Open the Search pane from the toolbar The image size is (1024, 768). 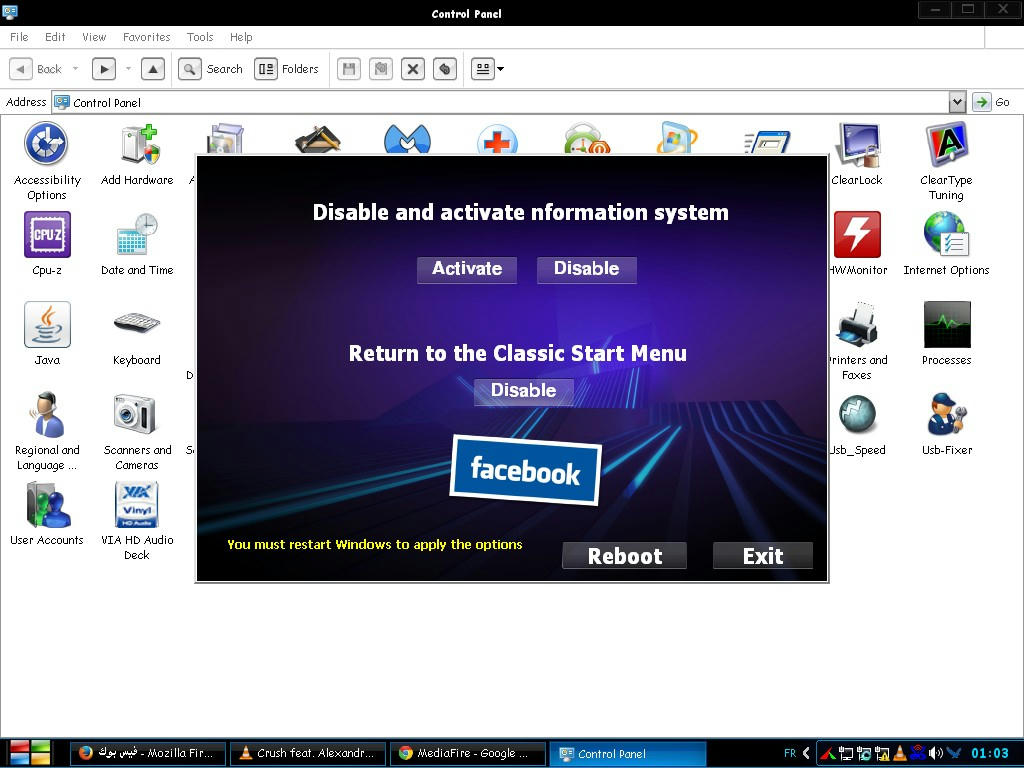[211, 69]
